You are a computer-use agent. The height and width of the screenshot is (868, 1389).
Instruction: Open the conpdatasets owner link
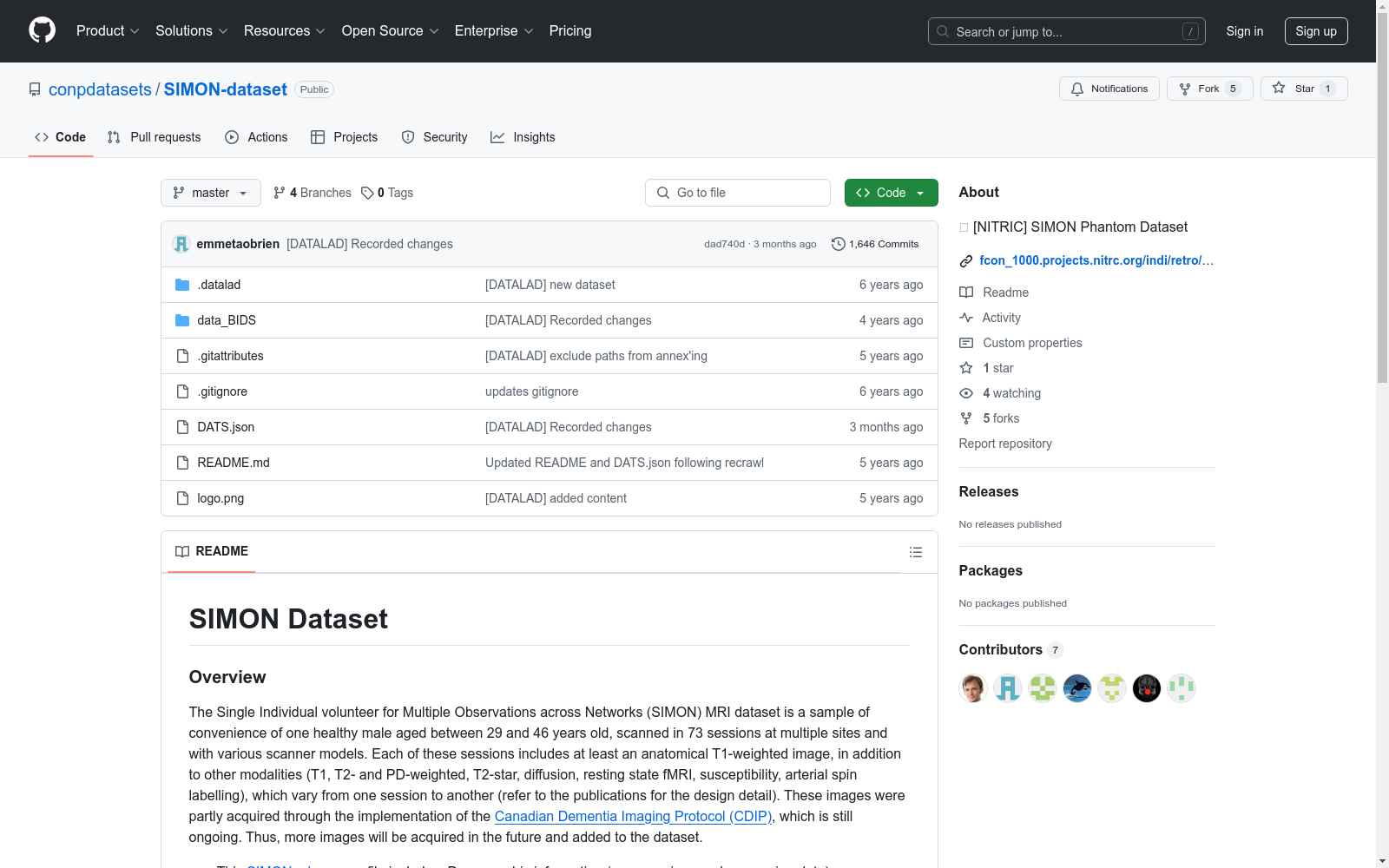[x=100, y=89]
